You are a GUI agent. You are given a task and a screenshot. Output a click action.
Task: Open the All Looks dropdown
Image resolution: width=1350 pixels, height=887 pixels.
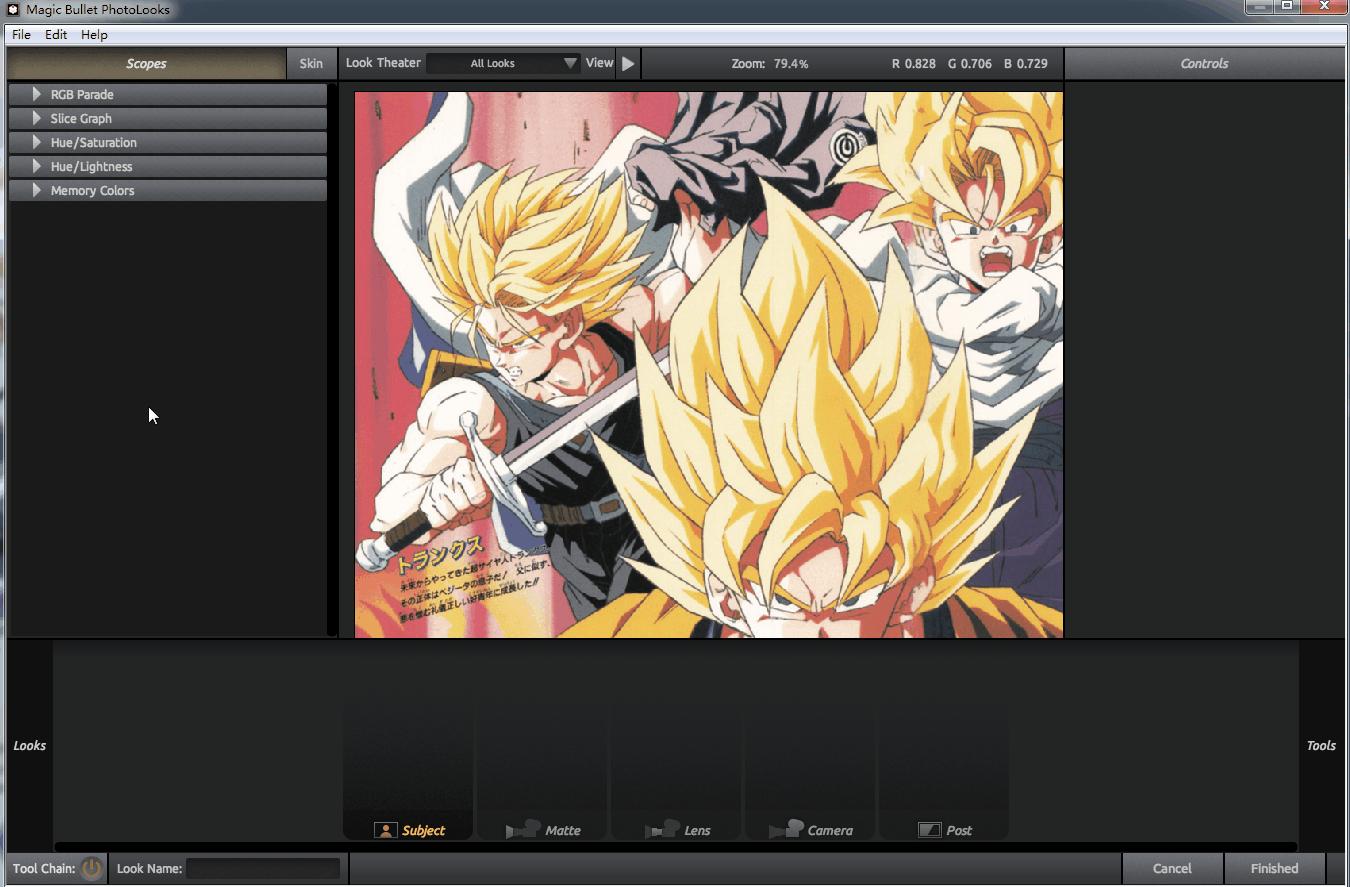coord(503,63)
